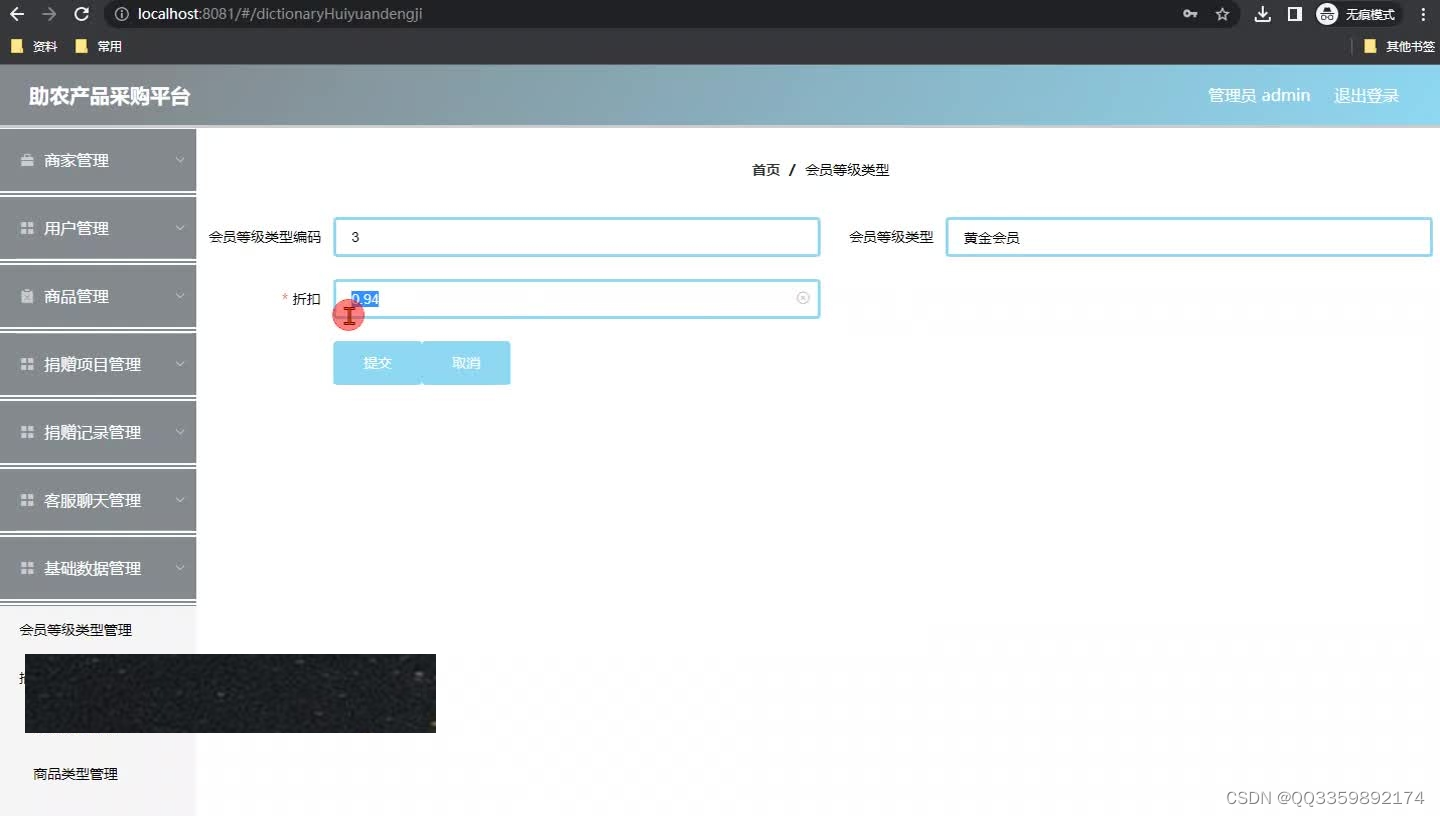Expand the 捐赠记录管理 chevron
This screenshot has width=1440, height=816.
click(180, 431)
